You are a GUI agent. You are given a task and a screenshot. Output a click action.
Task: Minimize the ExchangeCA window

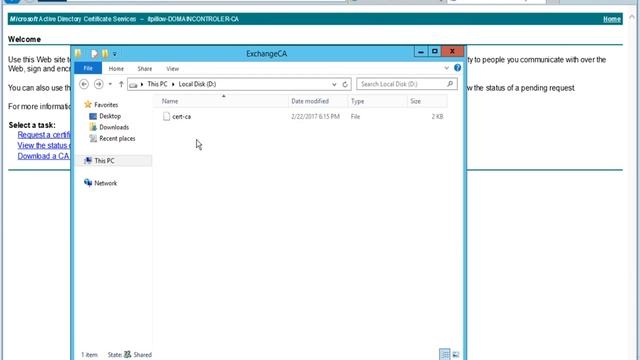point(420,51)
